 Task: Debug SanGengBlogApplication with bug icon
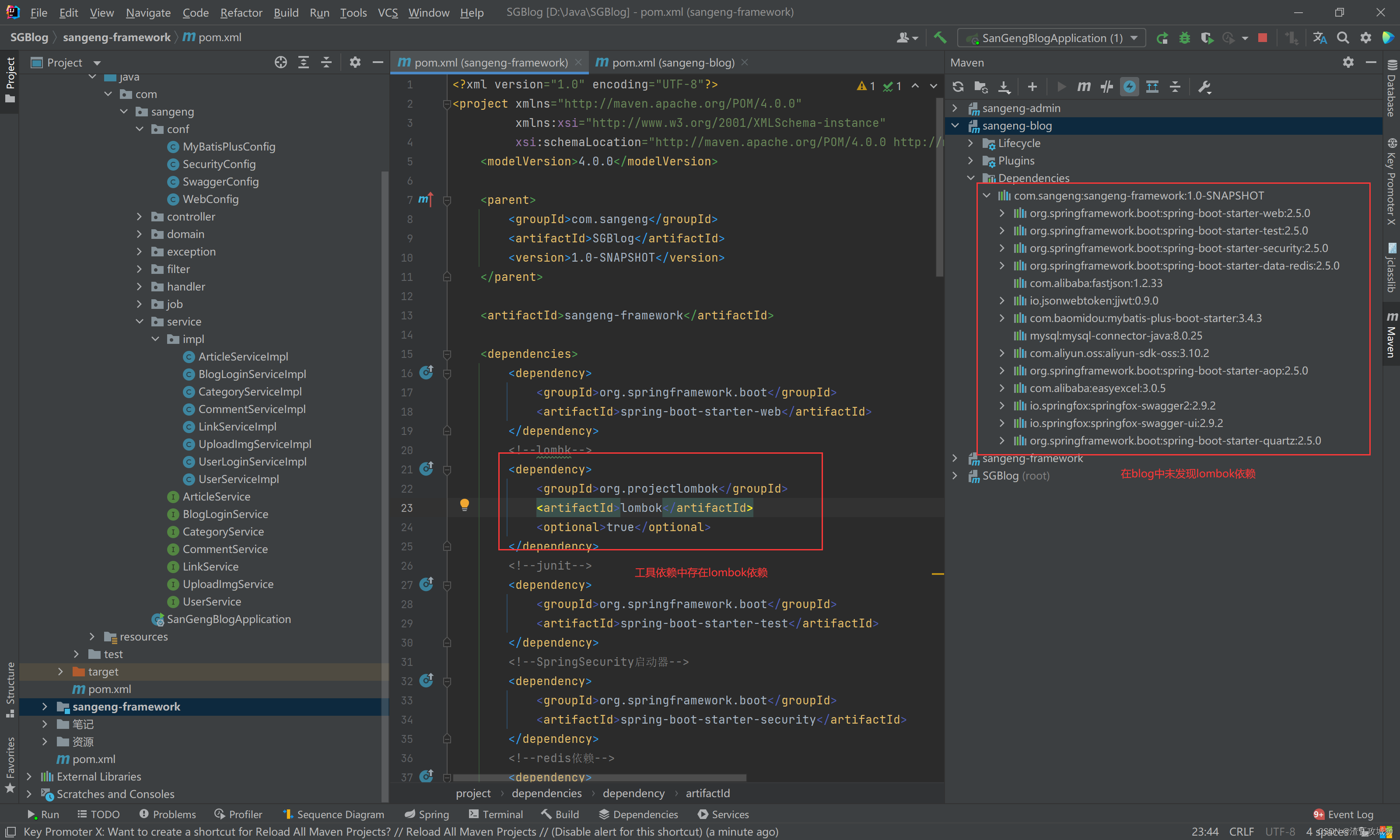pos(1184,38)
